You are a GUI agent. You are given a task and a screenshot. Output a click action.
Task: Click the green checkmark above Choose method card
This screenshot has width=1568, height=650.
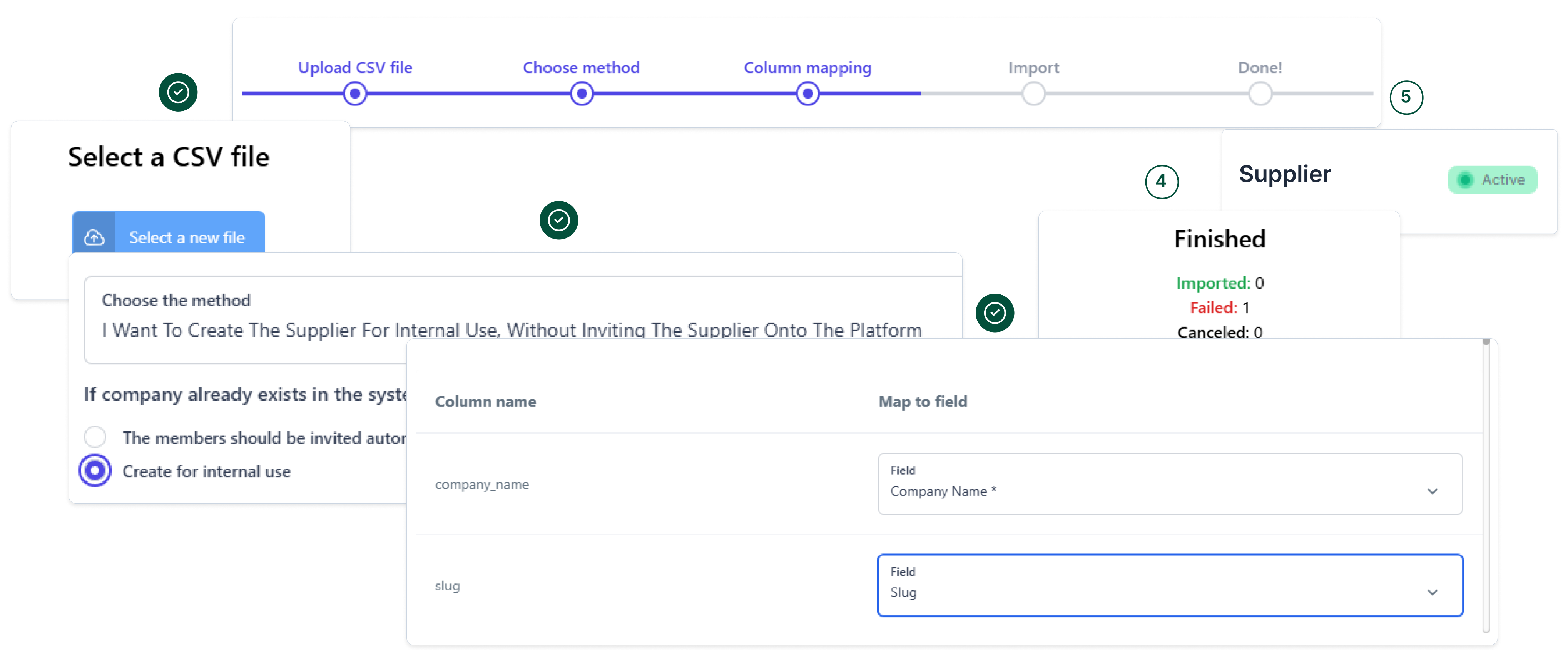[x=558, y=220]
